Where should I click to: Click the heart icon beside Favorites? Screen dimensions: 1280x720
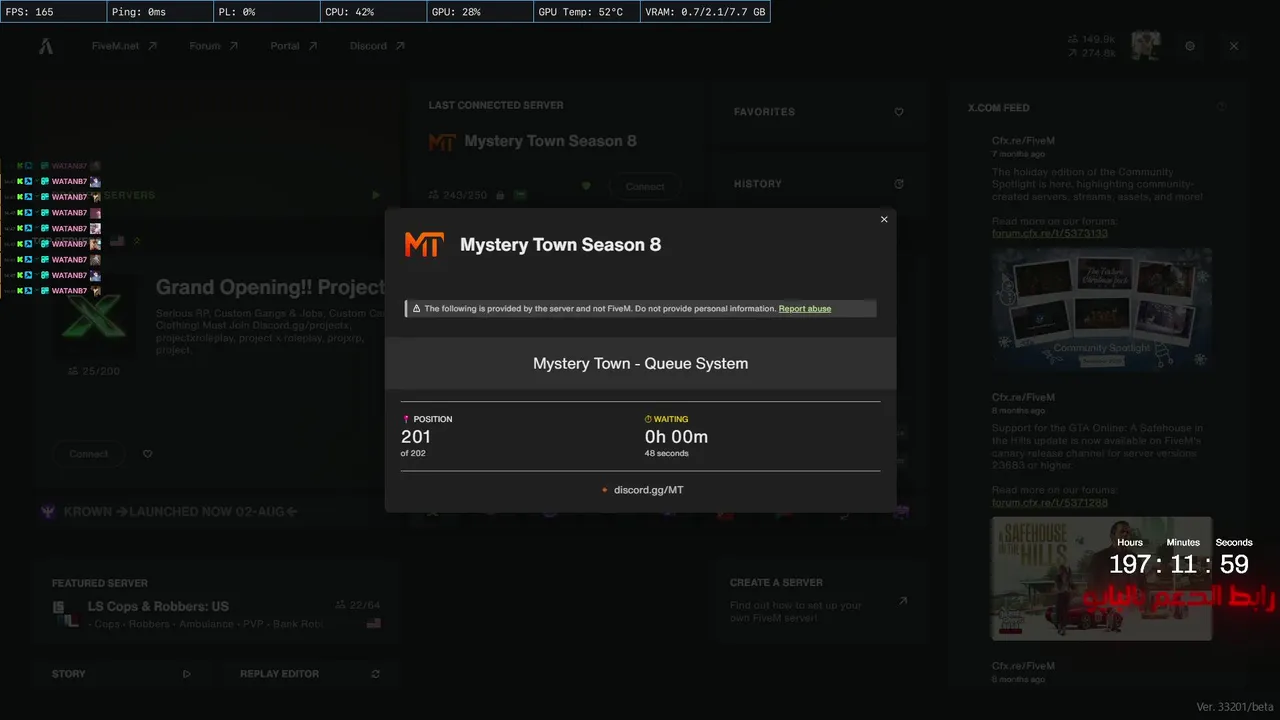coord(899,112)
